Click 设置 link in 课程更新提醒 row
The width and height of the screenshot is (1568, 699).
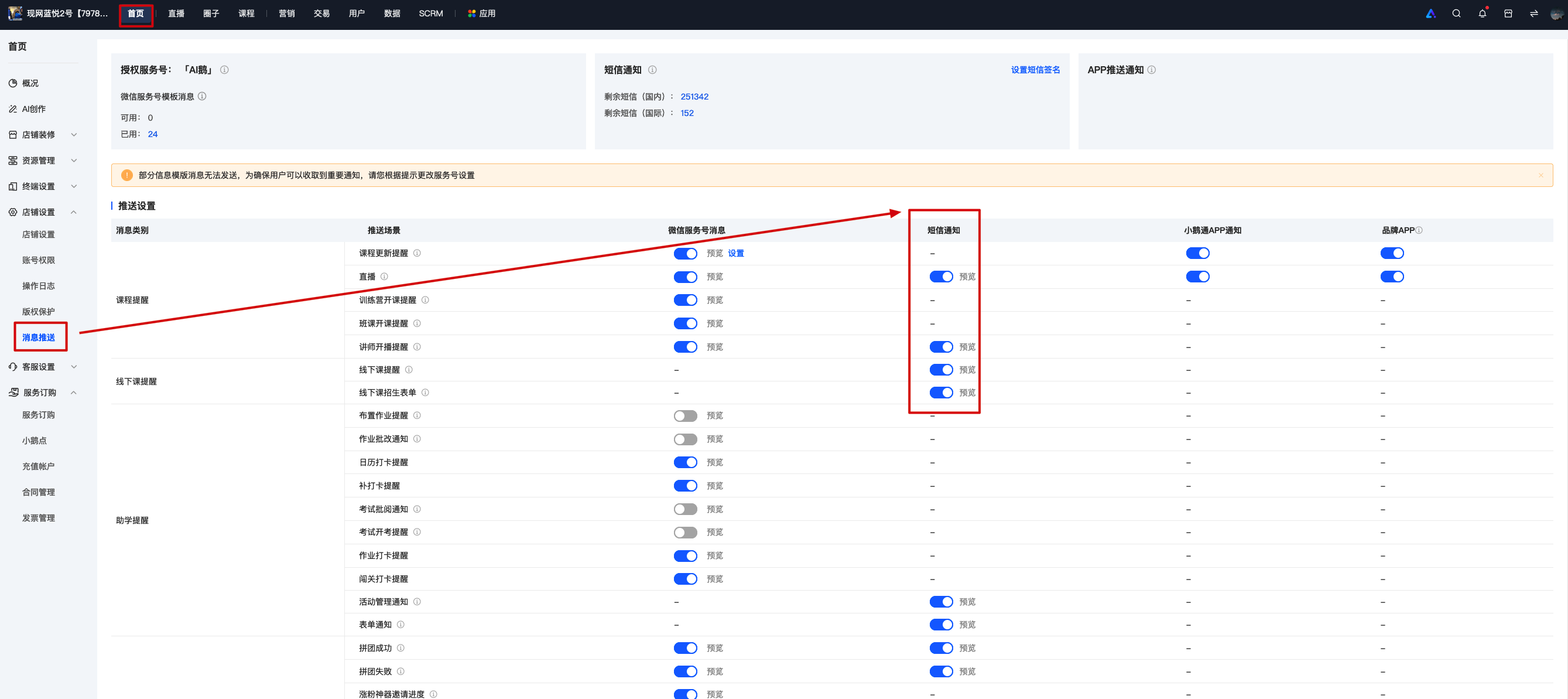click(736, 253)
